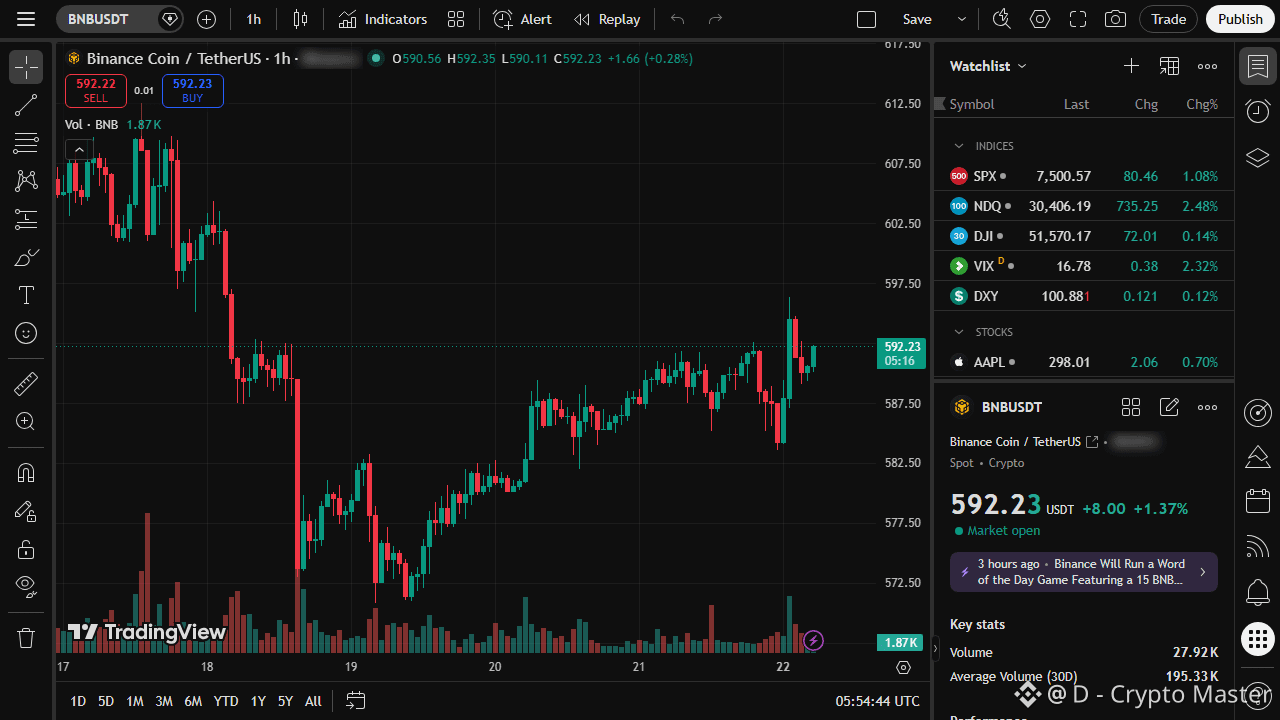The height and width of the screenshot is (720, 1280).
Task: Open the quick search icon
Action: tap(1001, 19)
